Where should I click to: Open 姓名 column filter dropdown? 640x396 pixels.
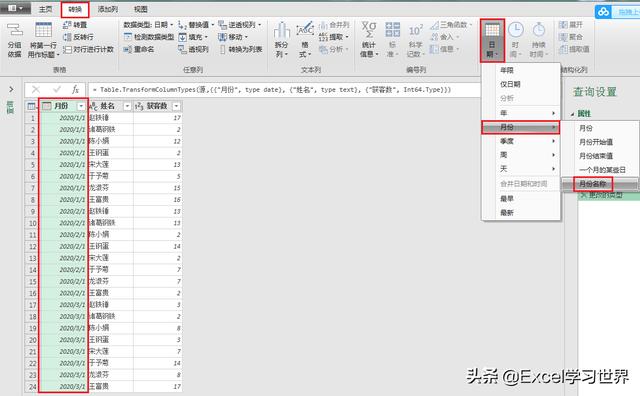tap(127, 106)
